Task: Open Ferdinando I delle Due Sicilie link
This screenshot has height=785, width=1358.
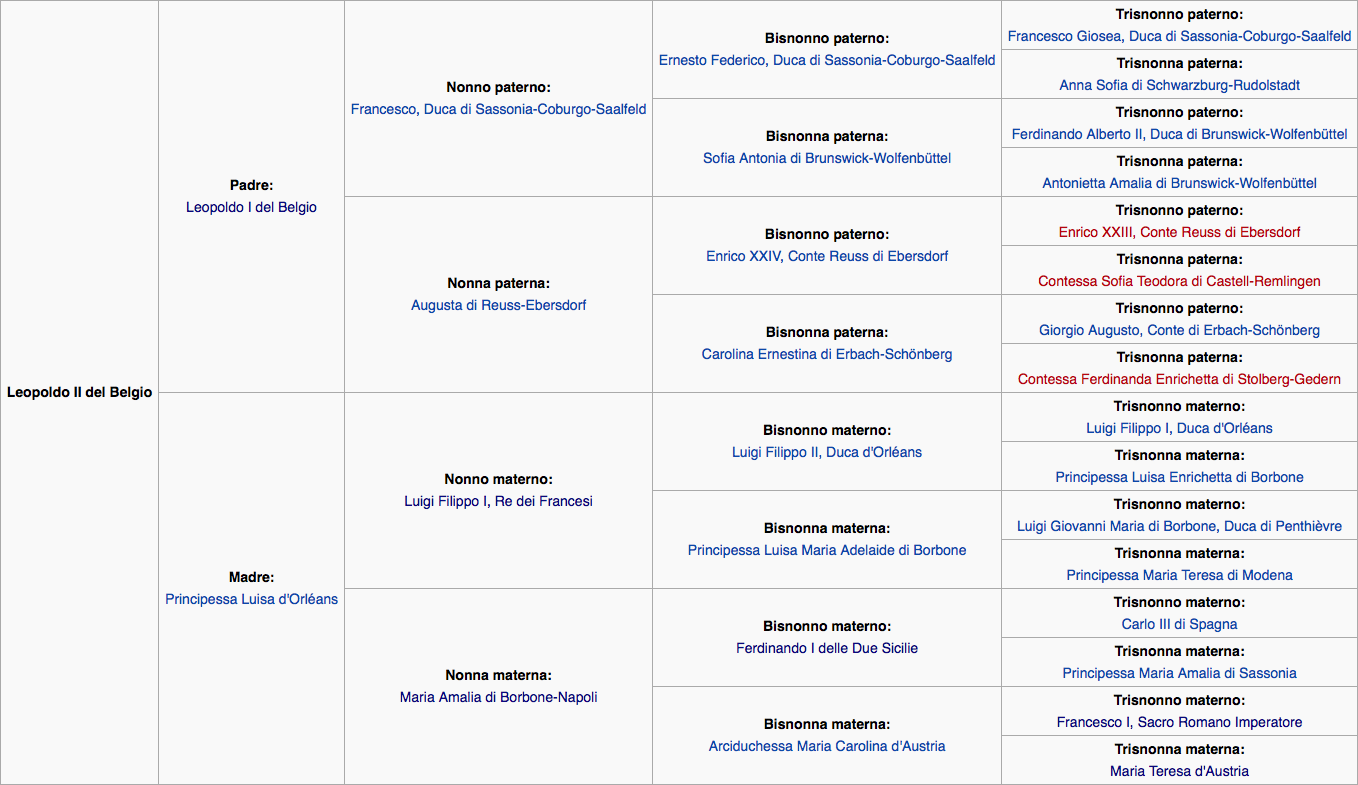Action: click(826, 648)
